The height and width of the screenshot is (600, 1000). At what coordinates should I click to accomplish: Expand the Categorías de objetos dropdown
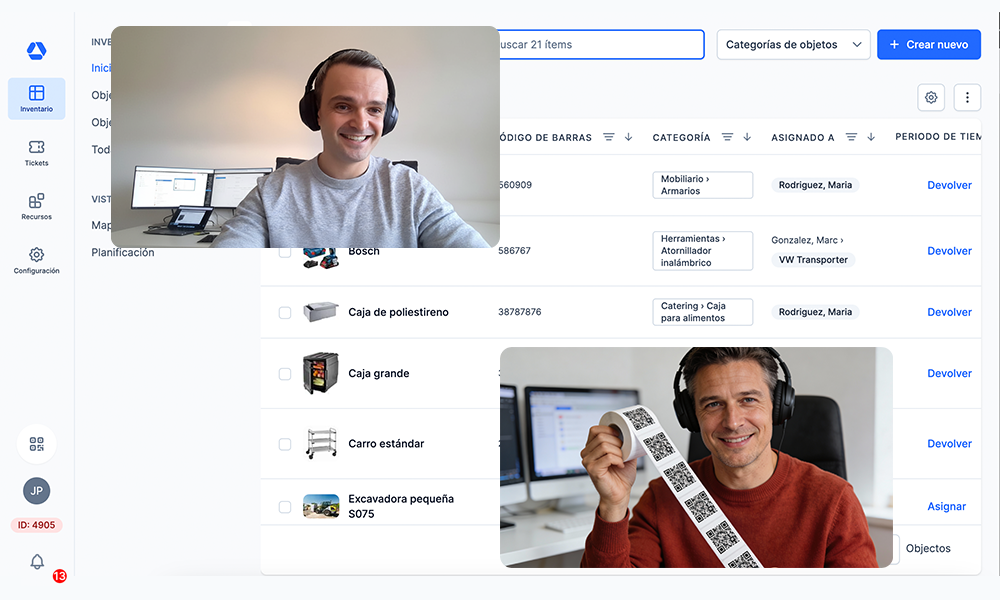(793, 45)
